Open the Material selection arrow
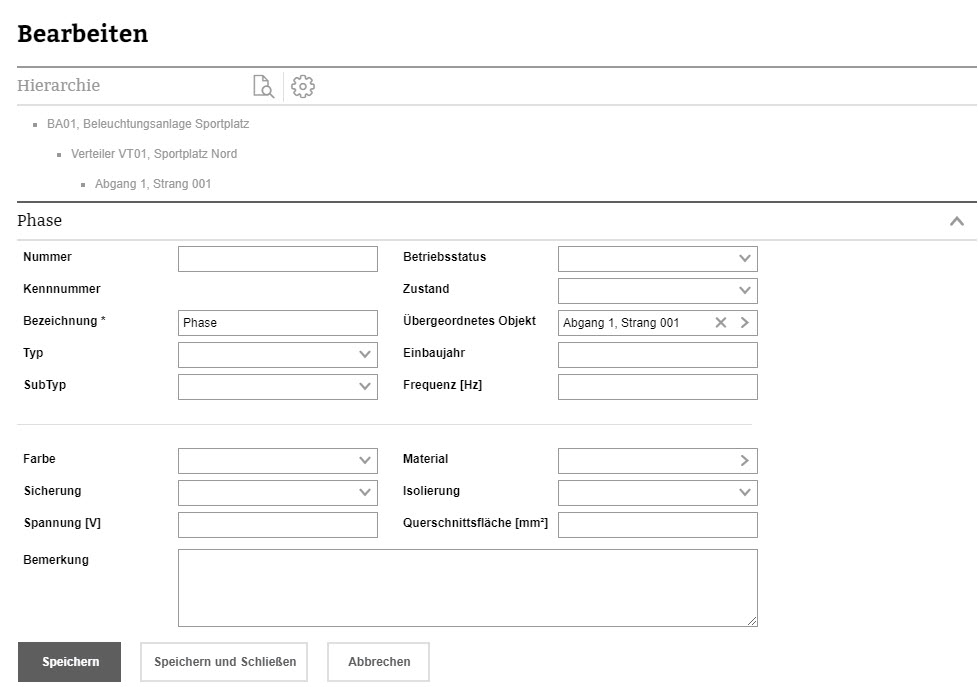 pyautogui.click(x=744, y=460)
